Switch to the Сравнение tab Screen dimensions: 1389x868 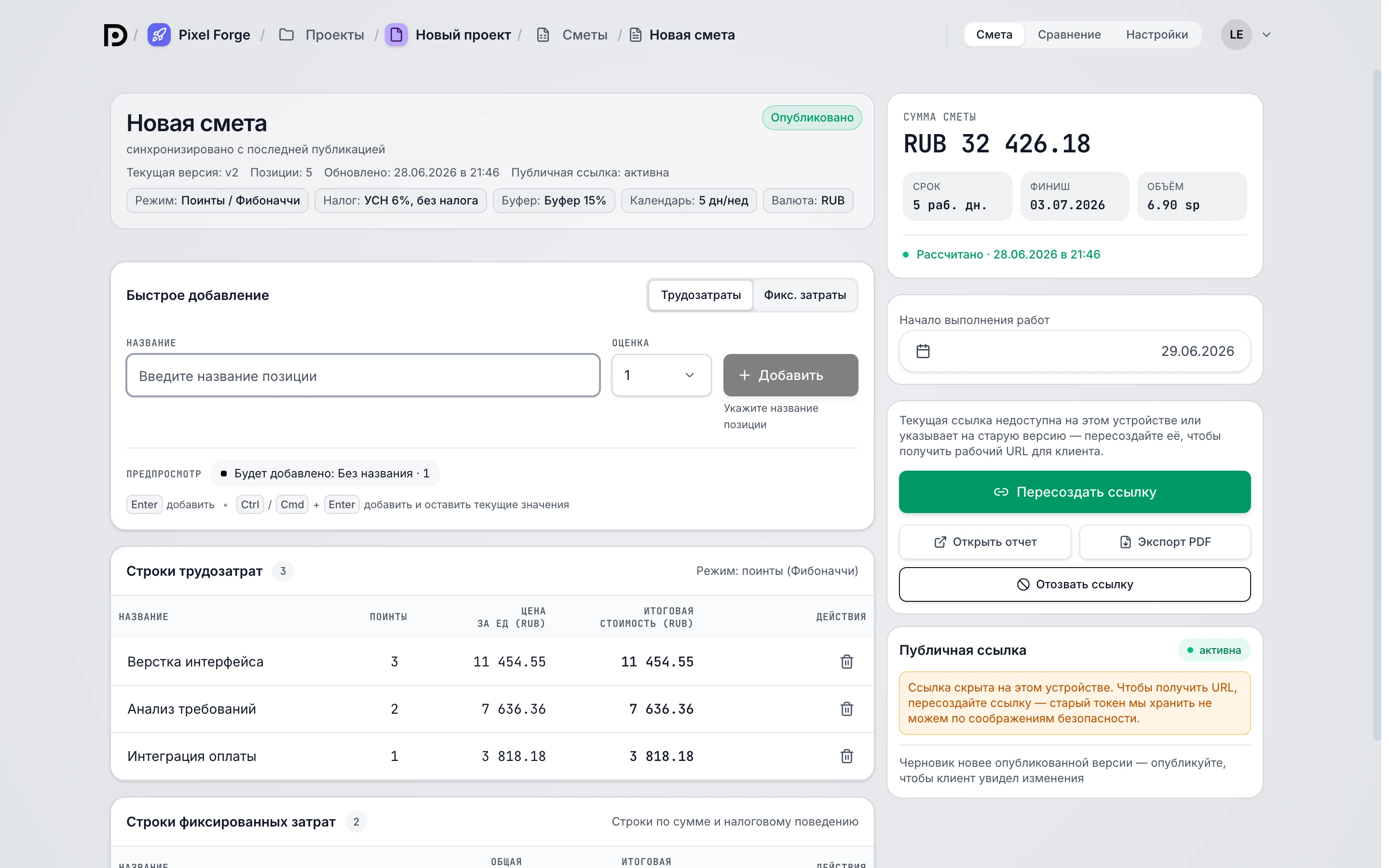pyautogui.click(x=1069, y=35)
